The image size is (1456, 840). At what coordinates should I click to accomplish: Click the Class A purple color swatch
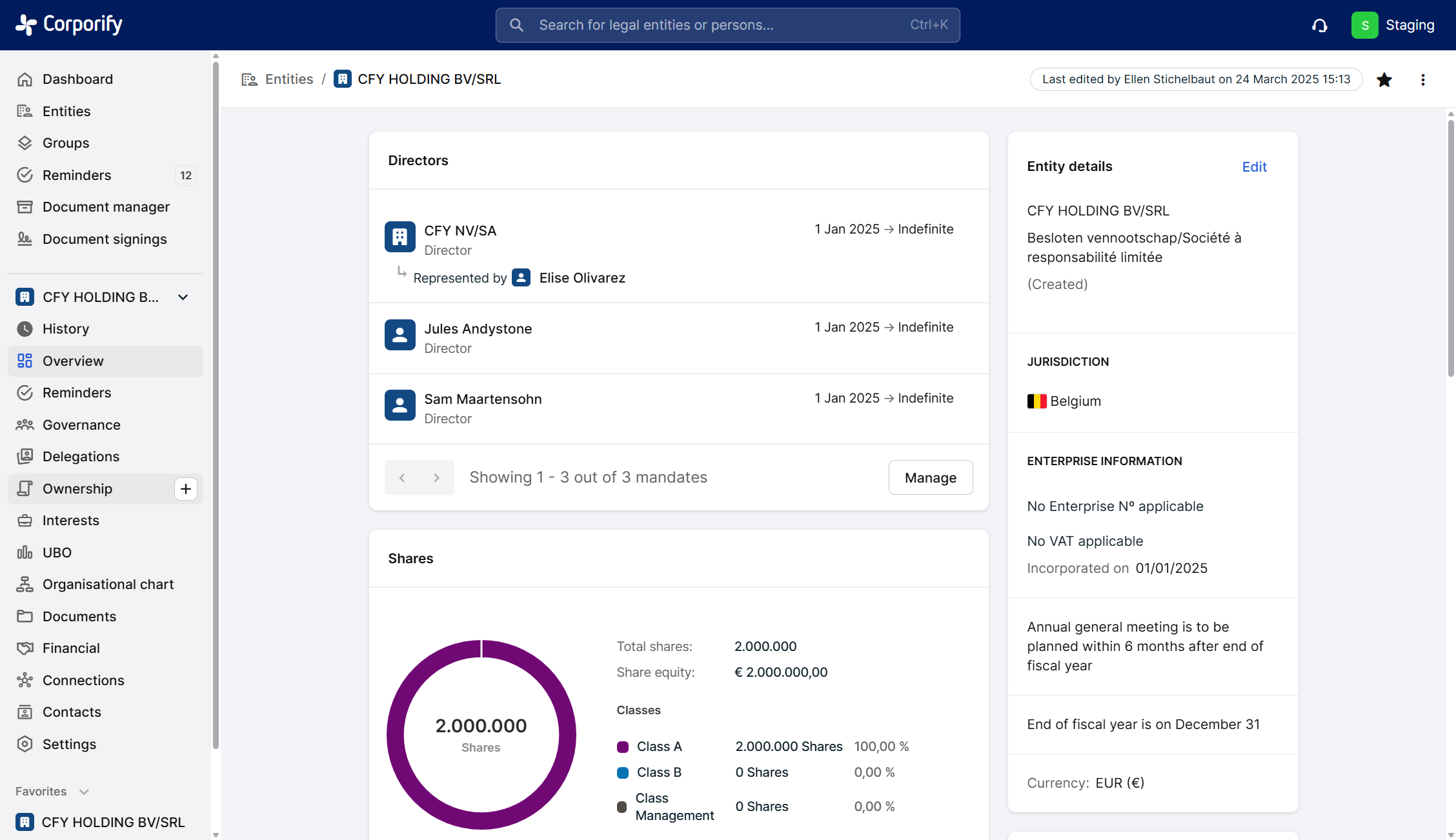622,746
